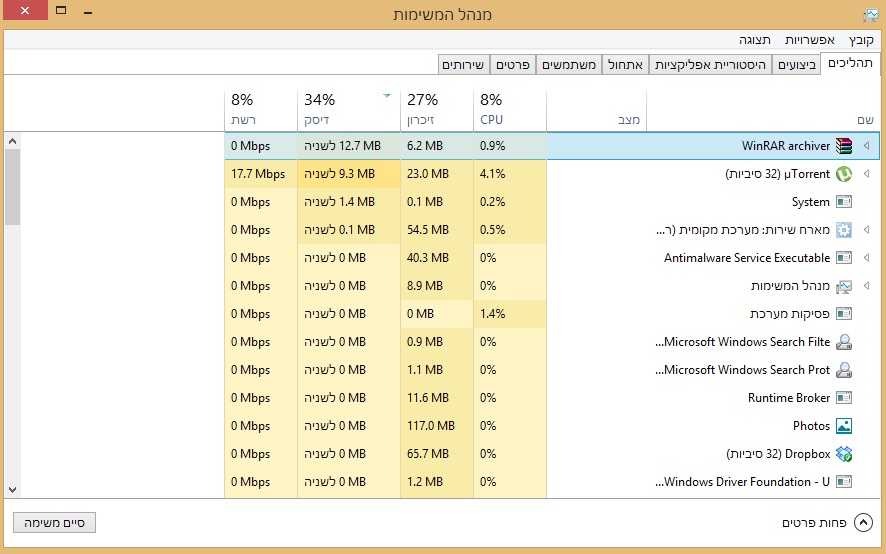This screenshot has height=554, width=886.
Task: Expand the WinRAR archiver process group
Action: click(x=866, y=146)
